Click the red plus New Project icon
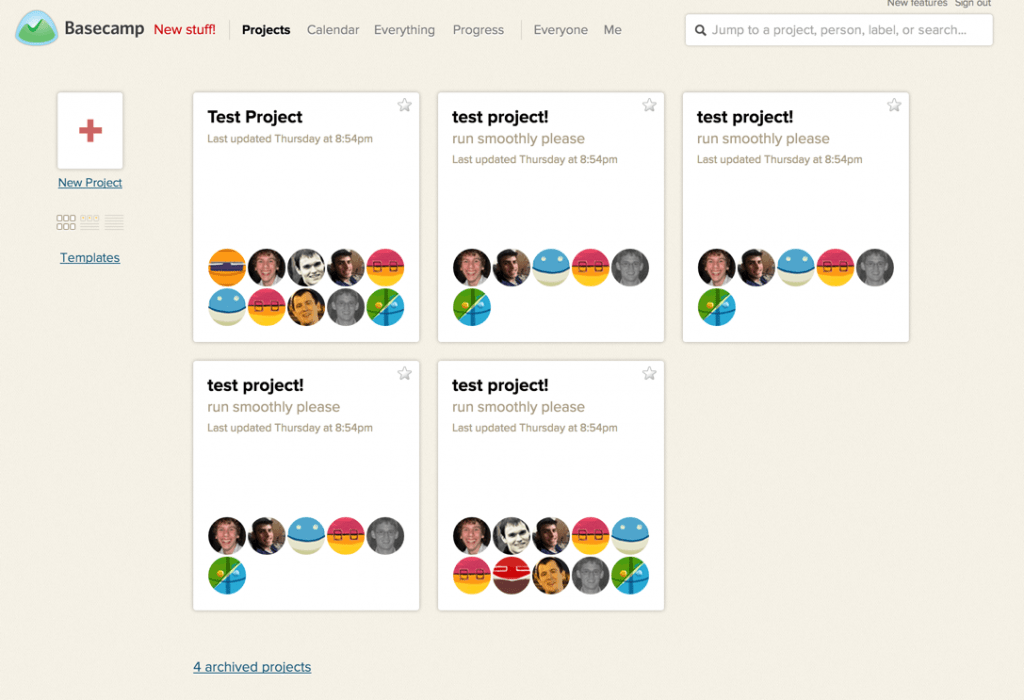The height and width of the screenshot is (700, 1024). point(90,129)
